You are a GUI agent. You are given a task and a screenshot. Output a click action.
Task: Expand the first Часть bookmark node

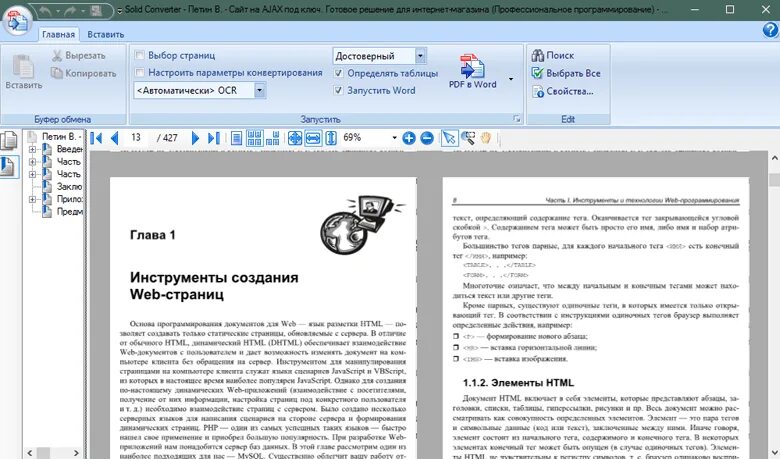[x=32, y=162]
